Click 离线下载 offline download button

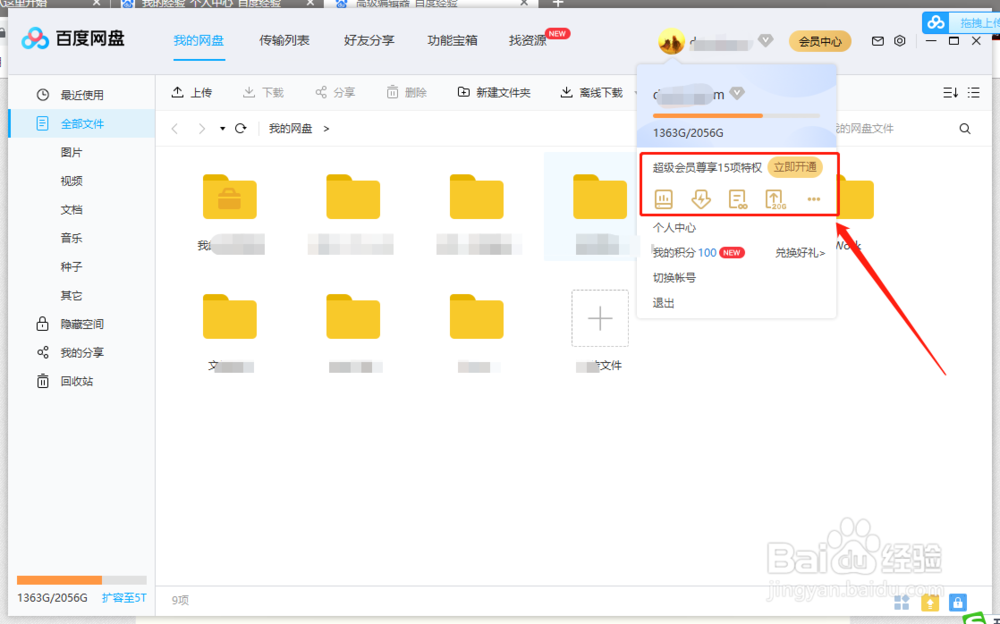[x=591, y=93]
